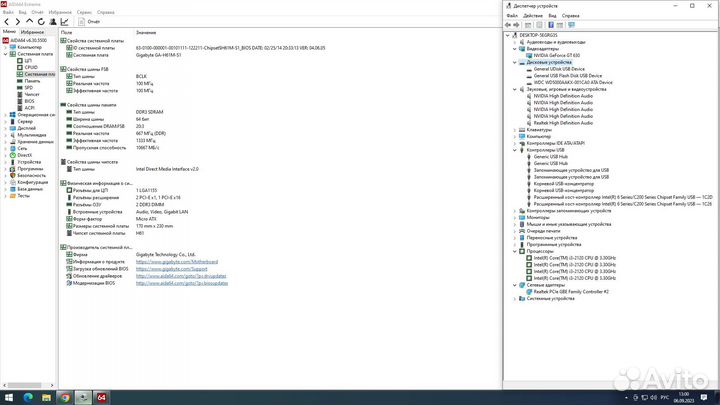
Task: Collapse Контроллеры USB in Device Manager
Action: pyautogui.click(x=515, y=150)
